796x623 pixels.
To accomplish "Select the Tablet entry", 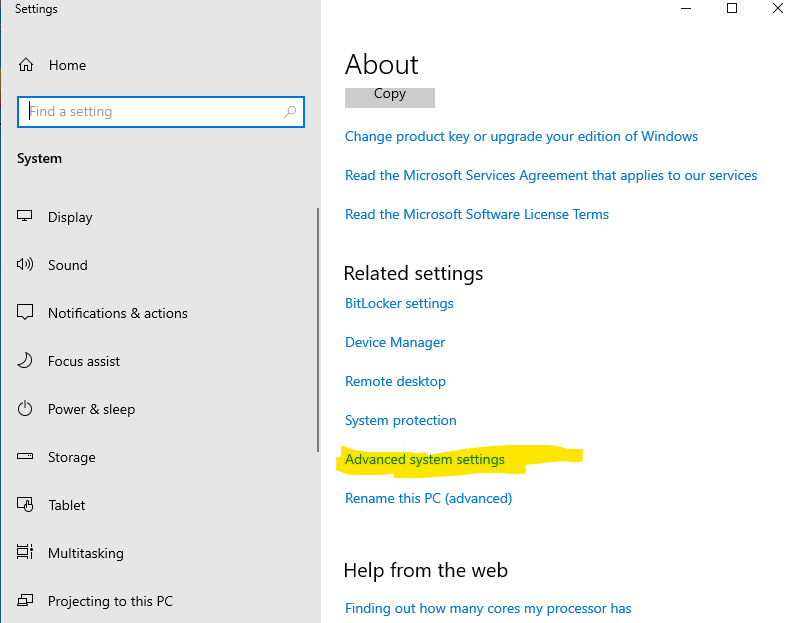I will [67, 505].
